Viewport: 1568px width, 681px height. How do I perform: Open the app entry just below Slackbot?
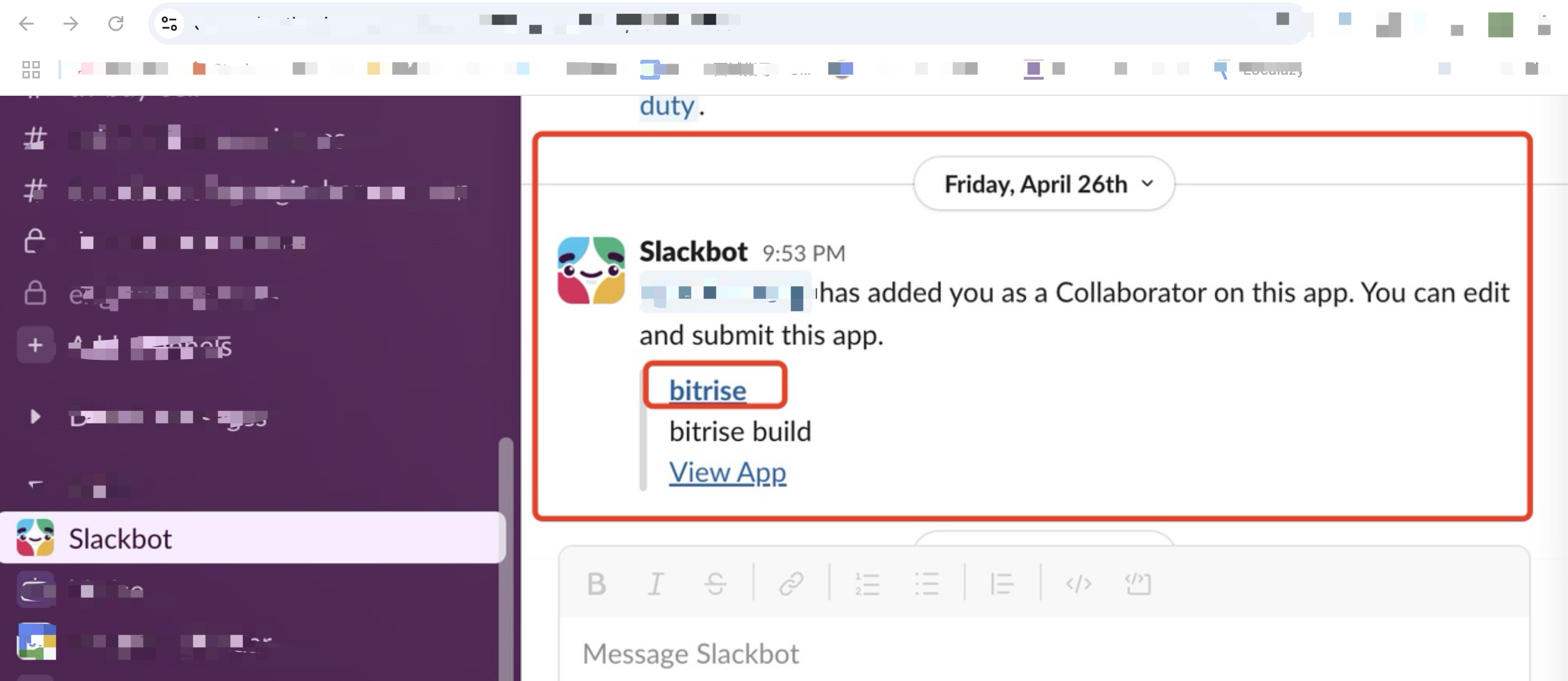click(252, 589)
